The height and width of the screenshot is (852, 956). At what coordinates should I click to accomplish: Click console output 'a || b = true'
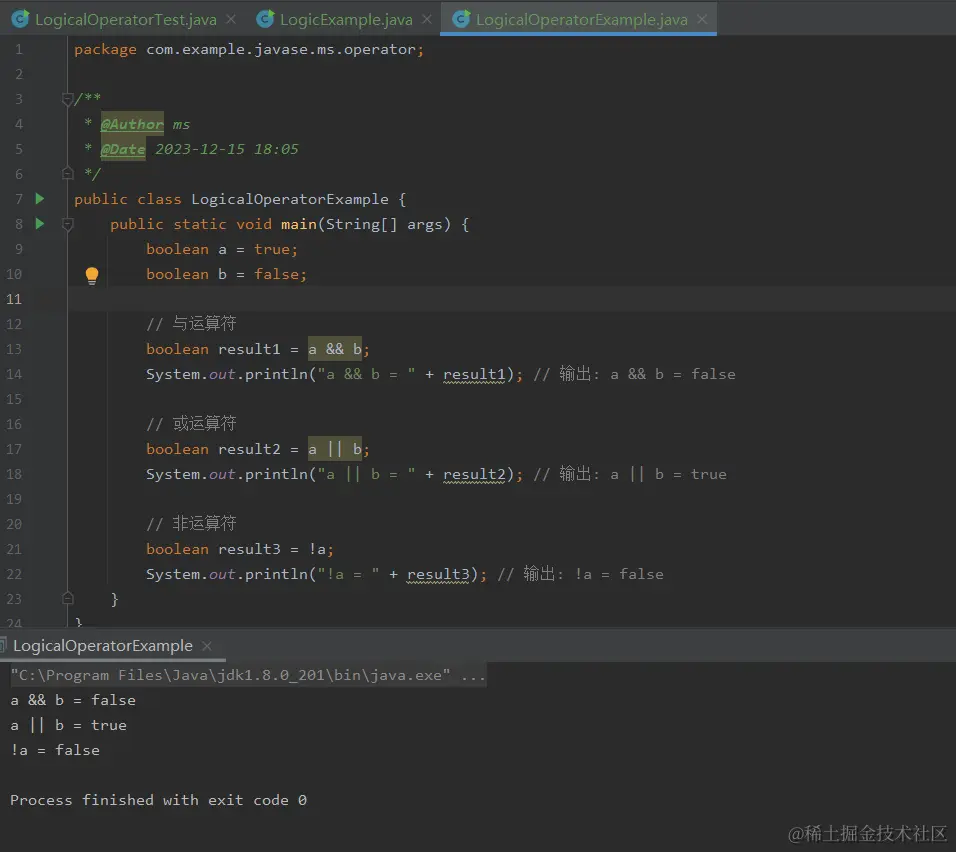tap(69, 726)
